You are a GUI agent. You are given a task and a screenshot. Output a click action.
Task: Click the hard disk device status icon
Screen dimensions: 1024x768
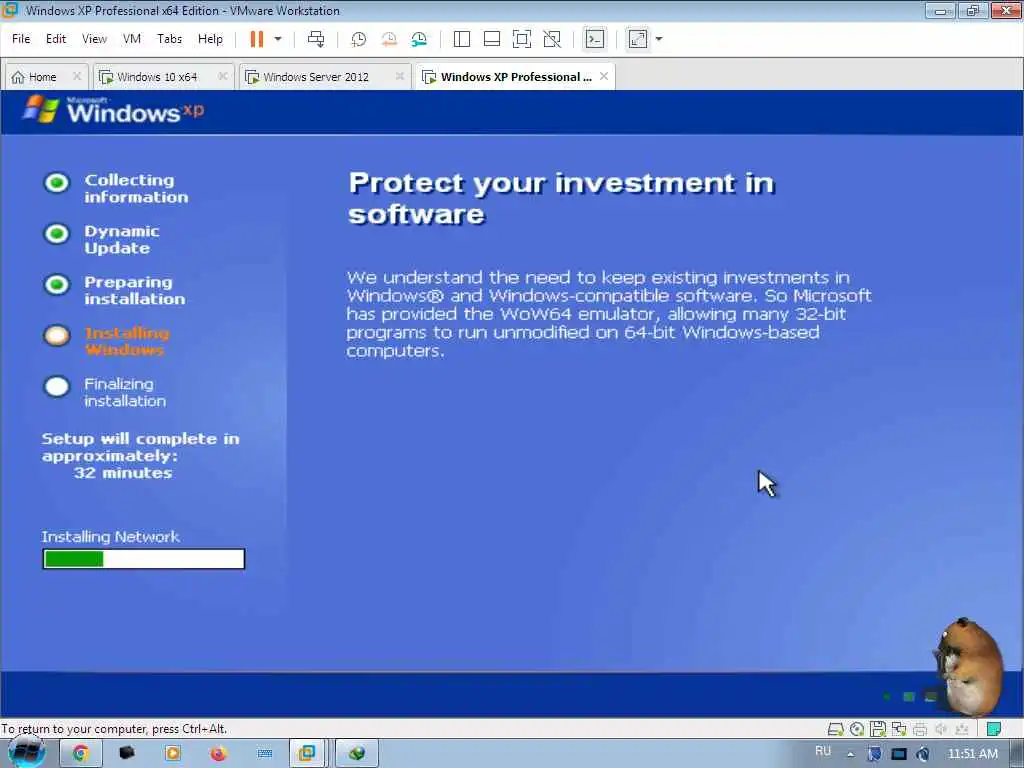835,729
